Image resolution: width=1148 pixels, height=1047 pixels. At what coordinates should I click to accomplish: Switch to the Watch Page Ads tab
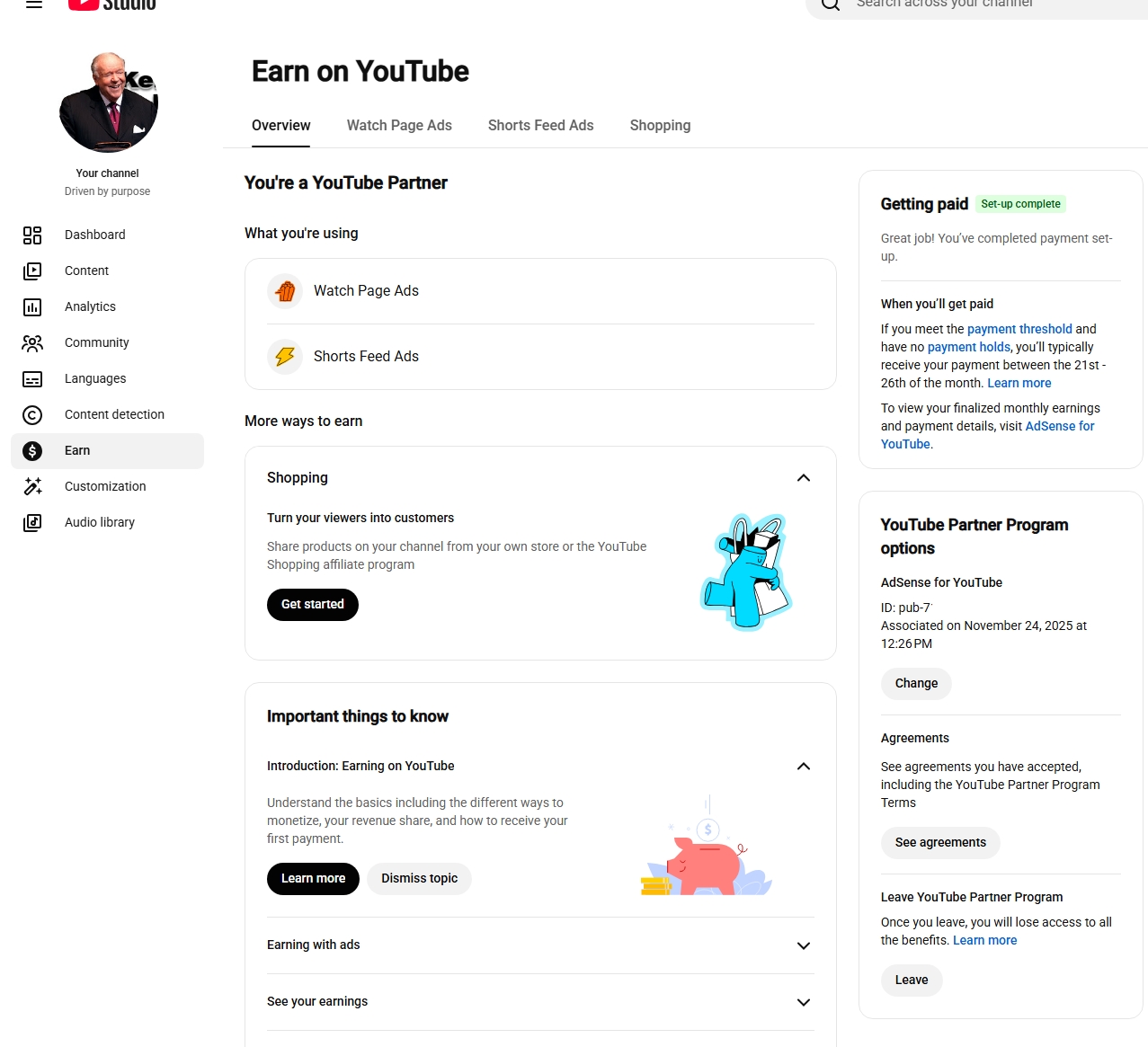399,126
